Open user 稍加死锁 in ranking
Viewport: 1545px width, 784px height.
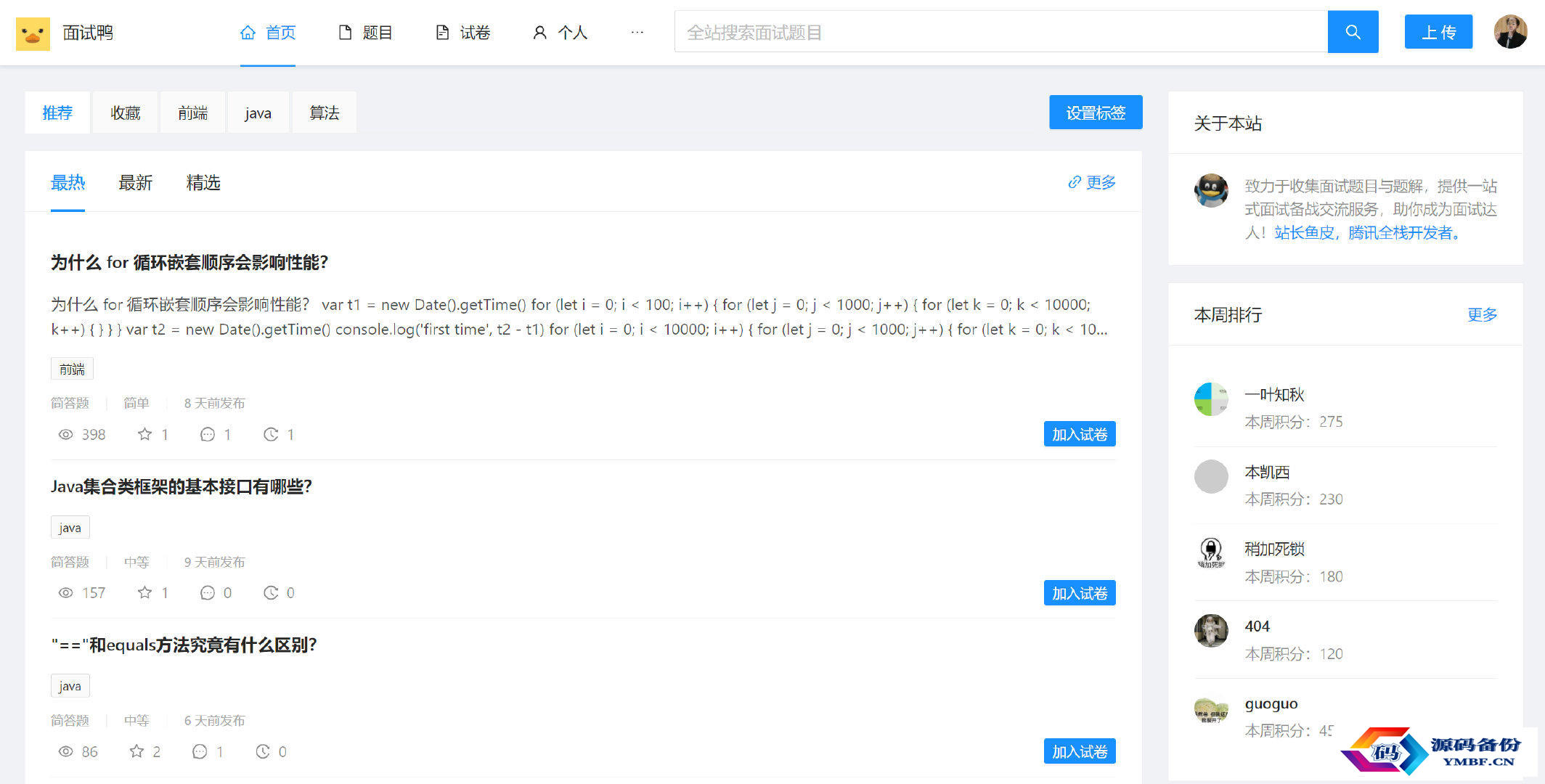tap(1274, 549)
